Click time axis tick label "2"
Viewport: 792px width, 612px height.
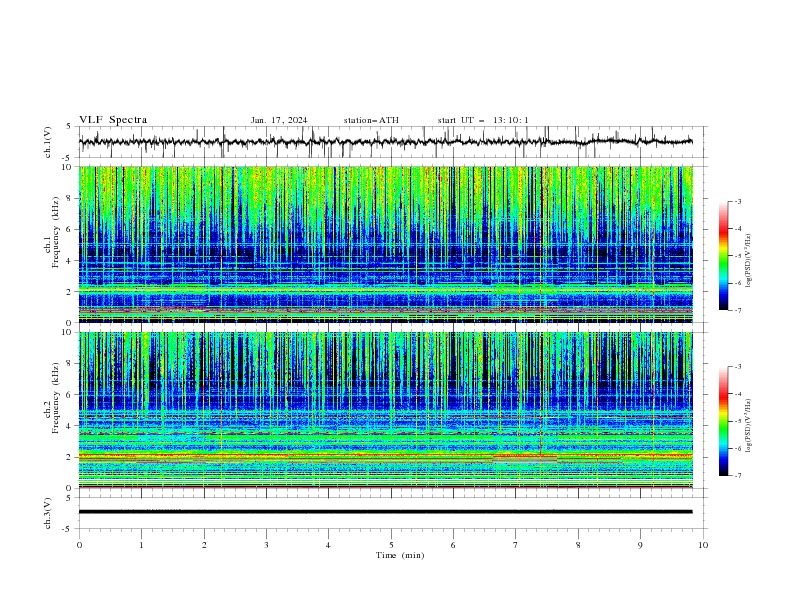point(204,545)
